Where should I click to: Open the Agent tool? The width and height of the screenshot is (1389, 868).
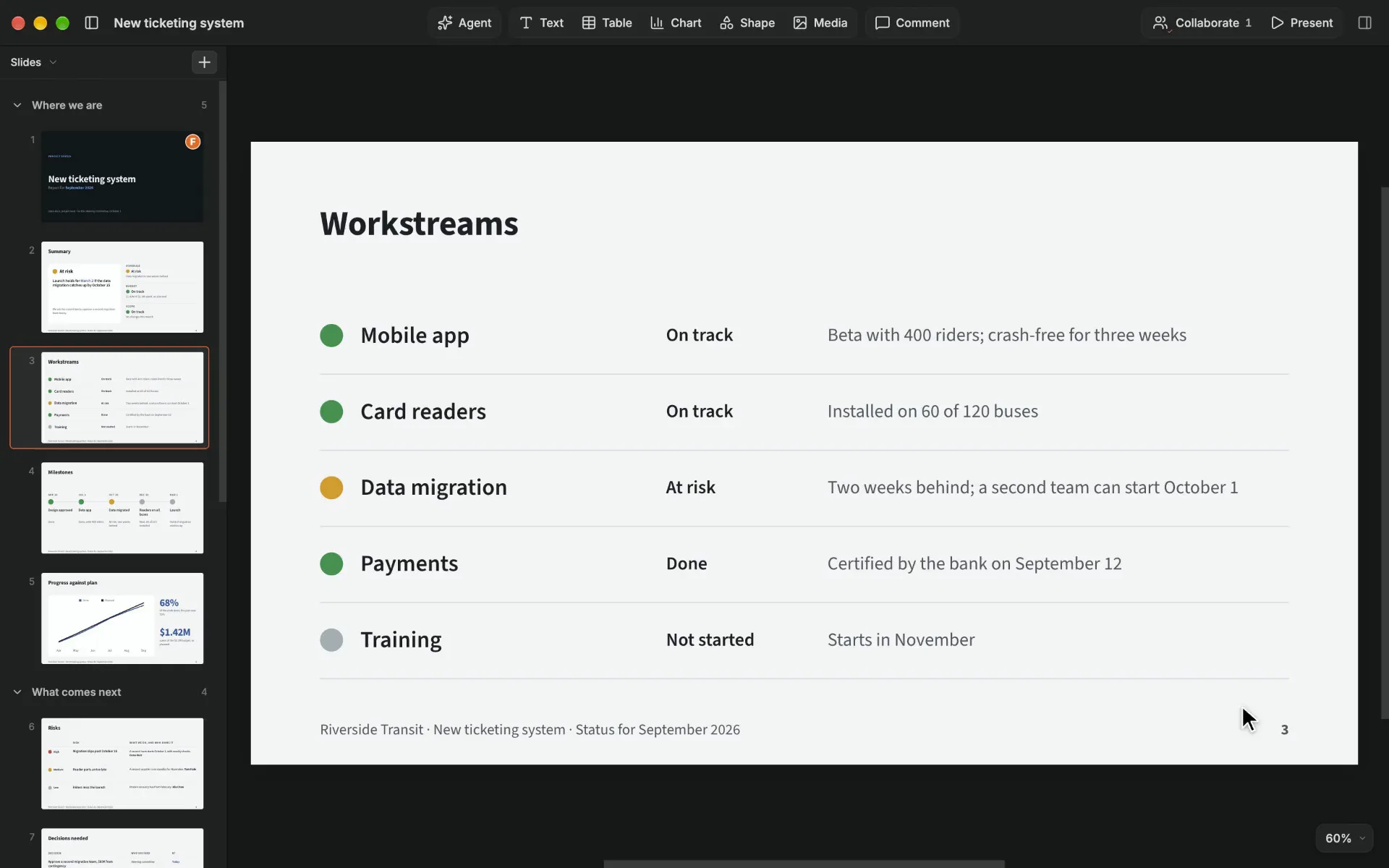tap(464, 23)
